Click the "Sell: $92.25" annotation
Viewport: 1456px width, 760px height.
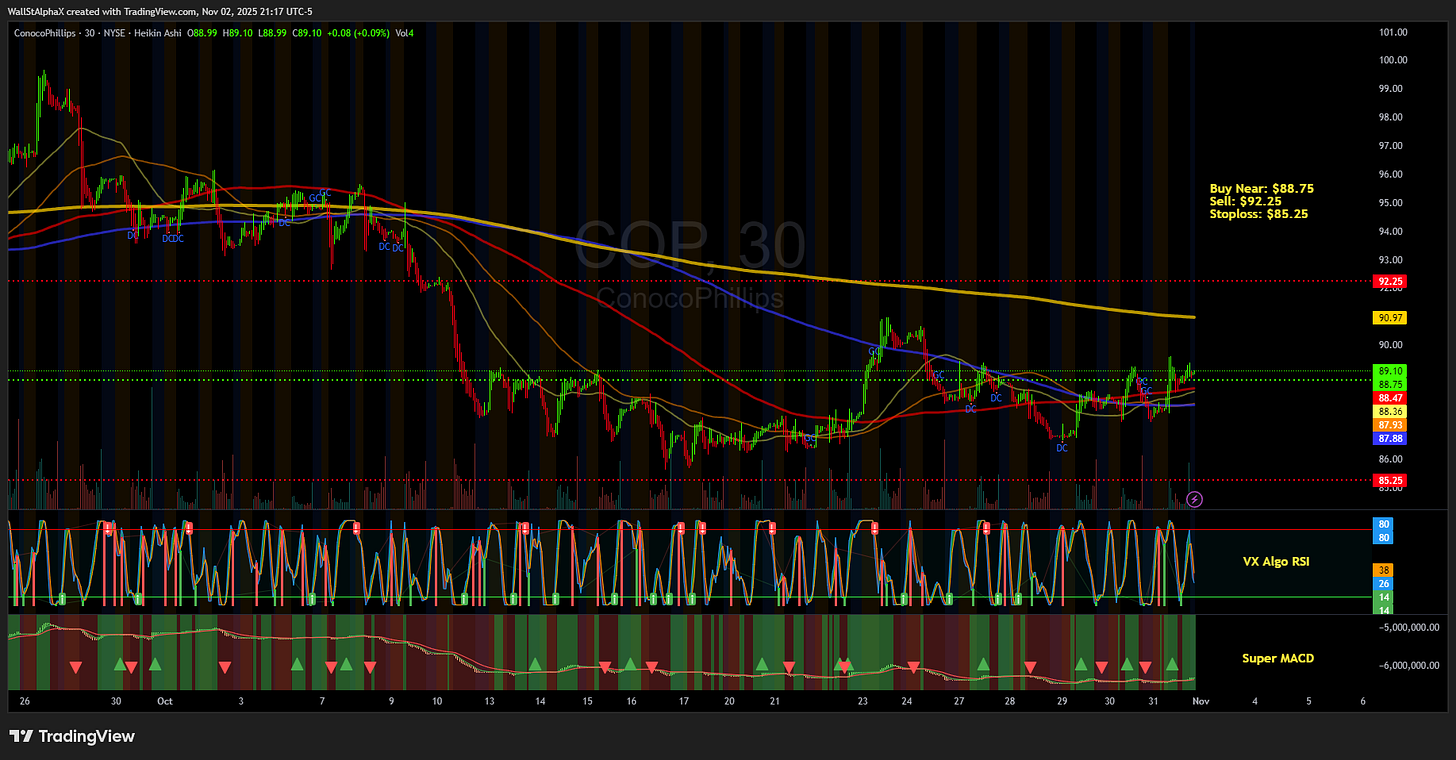[1245, 201]
